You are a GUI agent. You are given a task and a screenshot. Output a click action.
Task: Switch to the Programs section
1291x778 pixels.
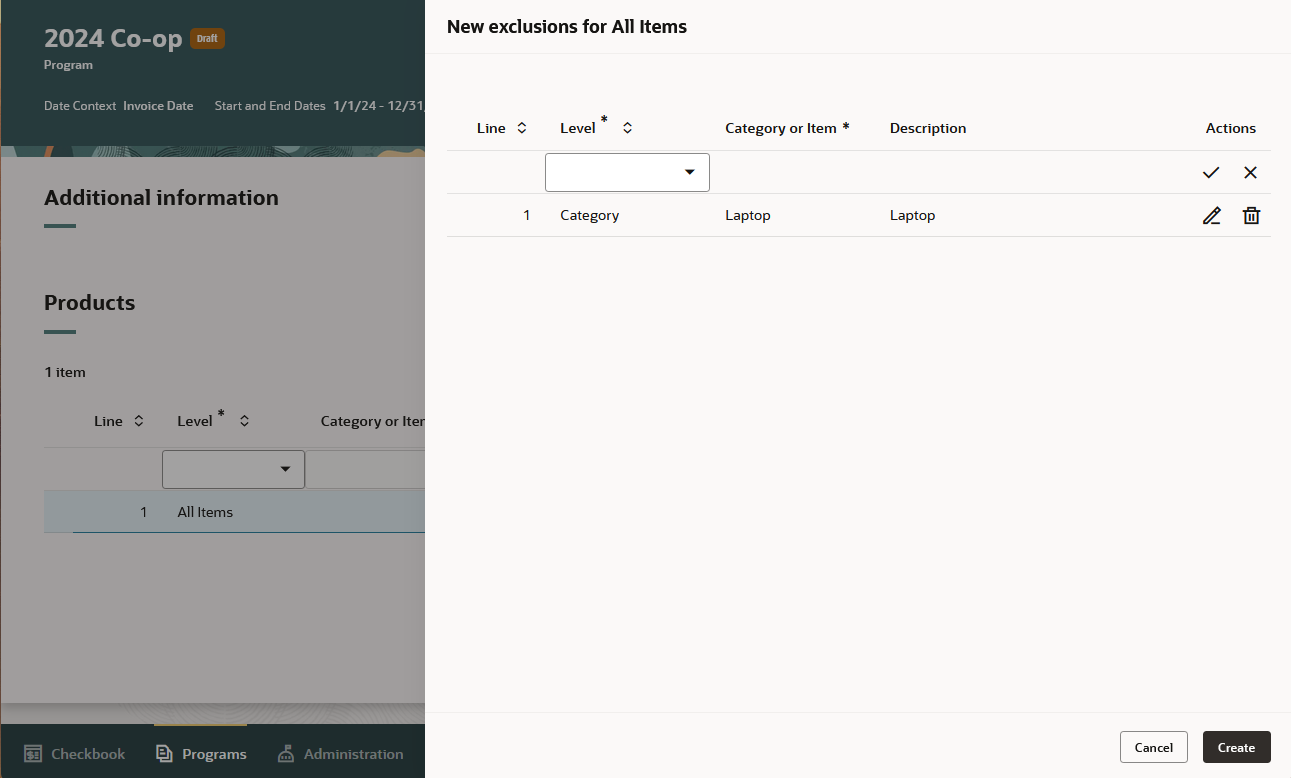pos(200,753)
